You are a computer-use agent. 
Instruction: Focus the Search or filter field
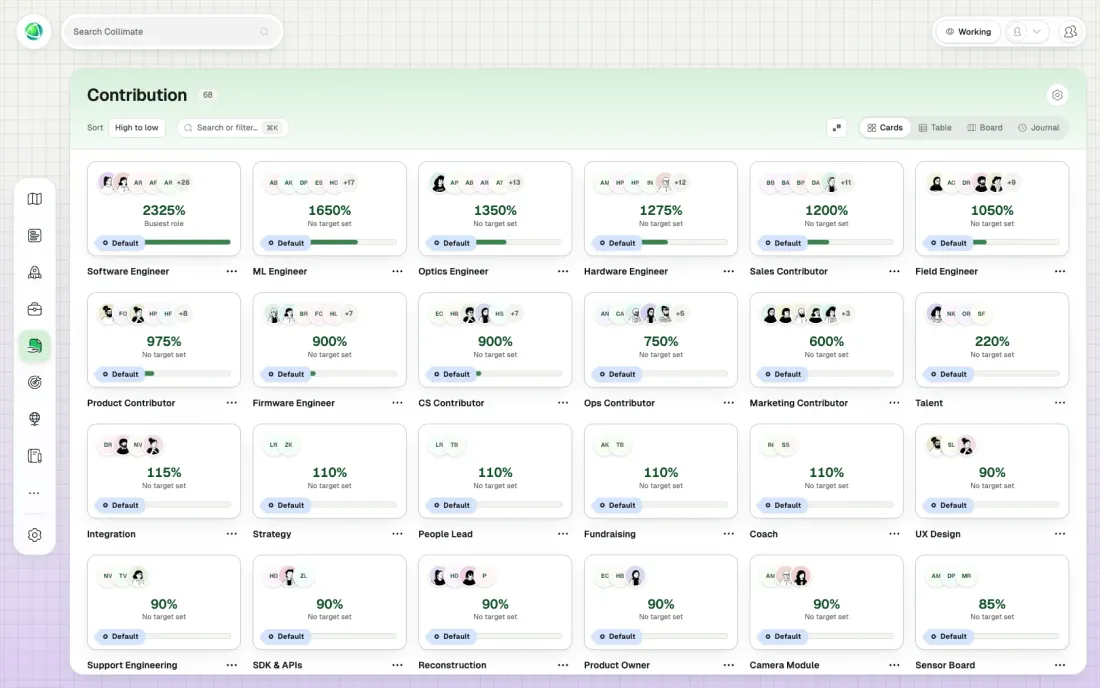pyautogui.click(x=232, y=128)
